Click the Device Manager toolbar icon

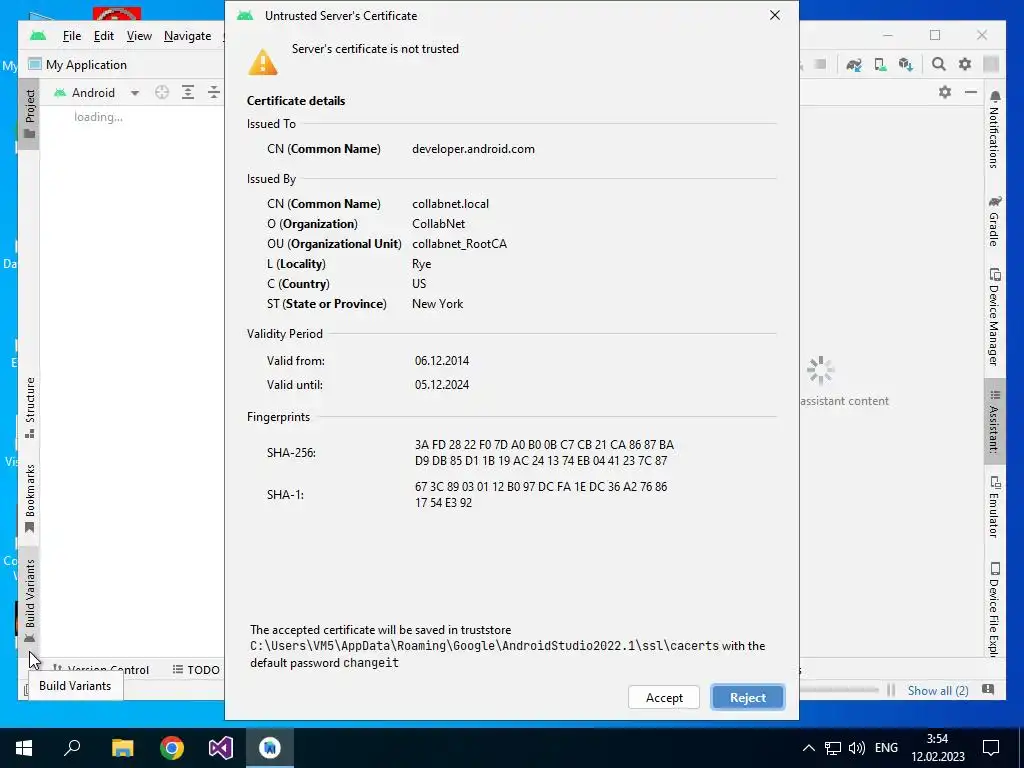pos(880,65)
